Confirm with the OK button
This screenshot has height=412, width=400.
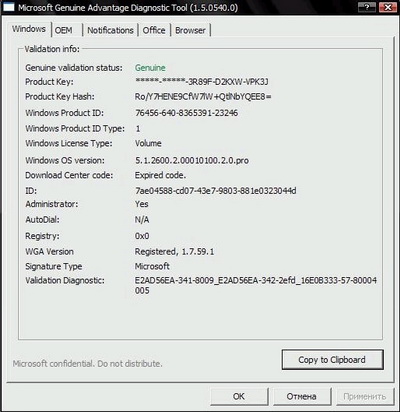coord(239,396)
